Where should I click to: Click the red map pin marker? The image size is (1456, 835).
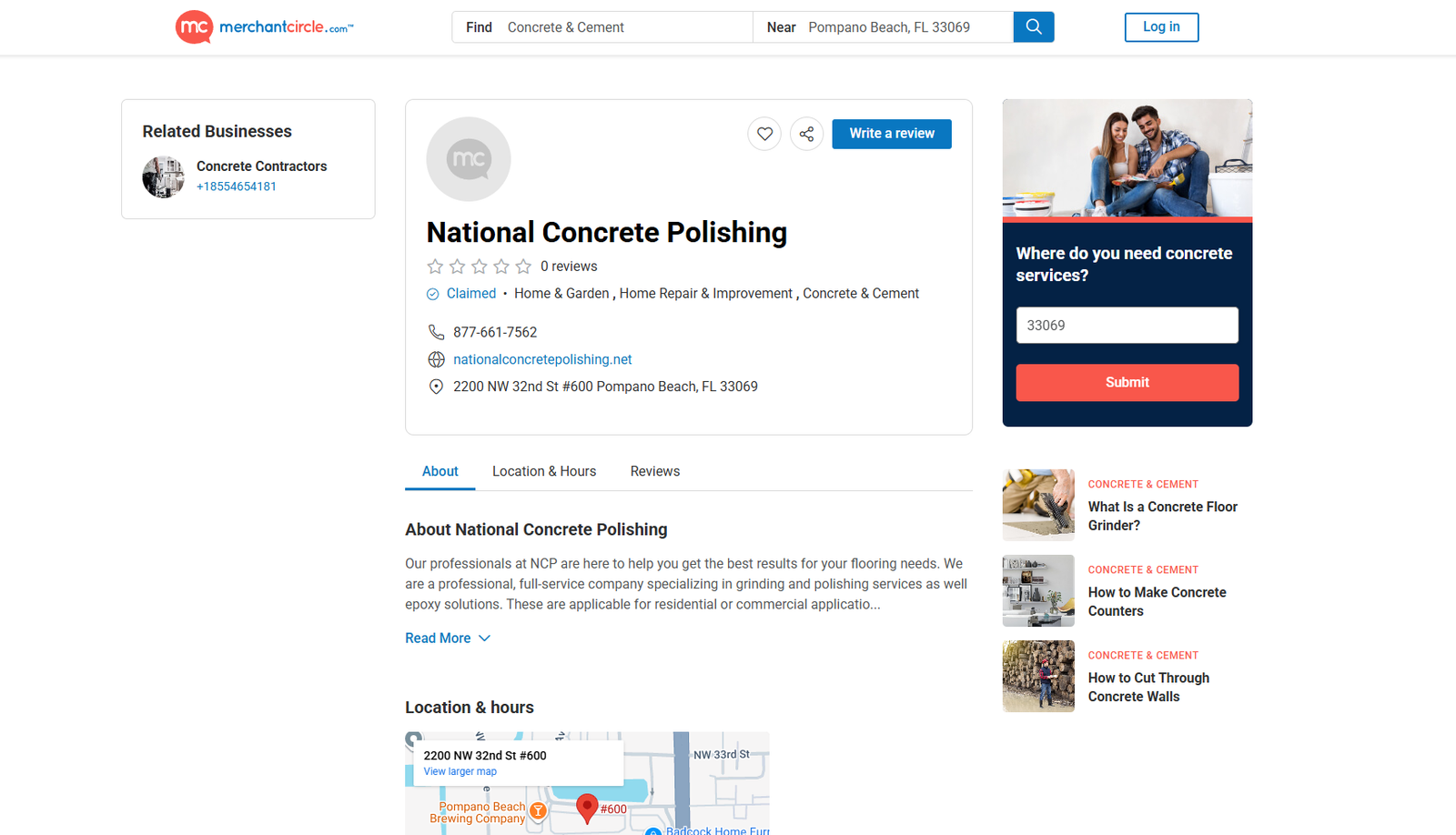pyautogui.click(x=587, y=807)
